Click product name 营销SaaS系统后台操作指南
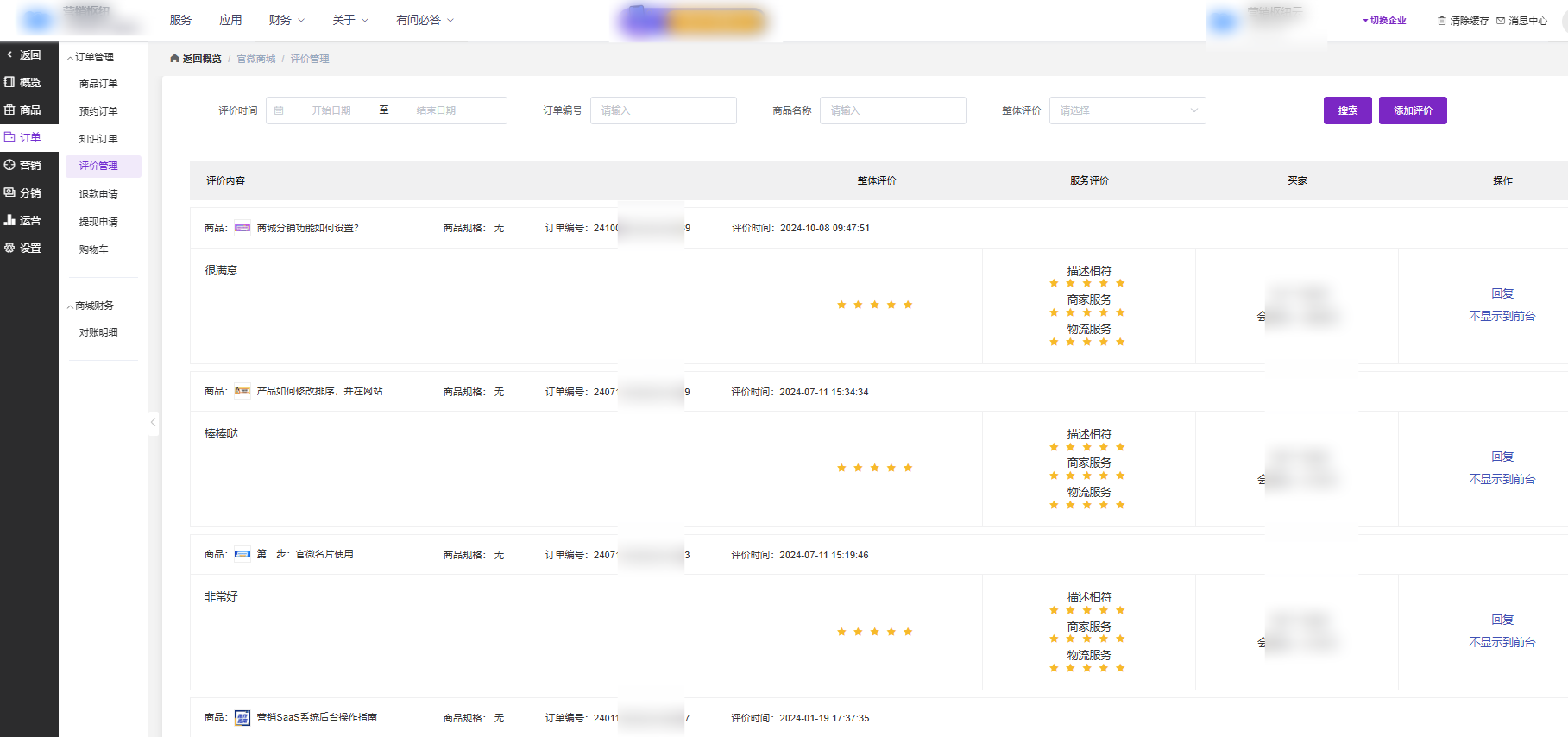The image size is (1568, 737). [x=317, y=718]
